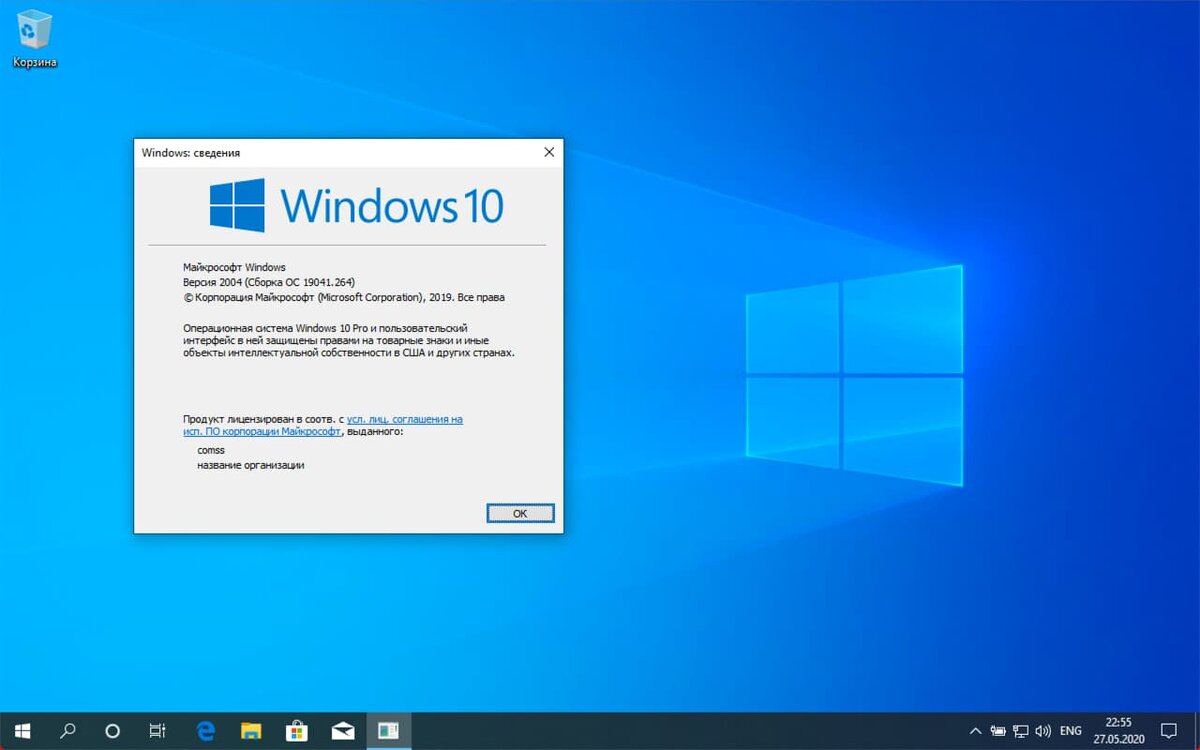This screenshot has width=1200, height=750.
Task: Open the Mail app on taskbar
Action: point(343,731)
